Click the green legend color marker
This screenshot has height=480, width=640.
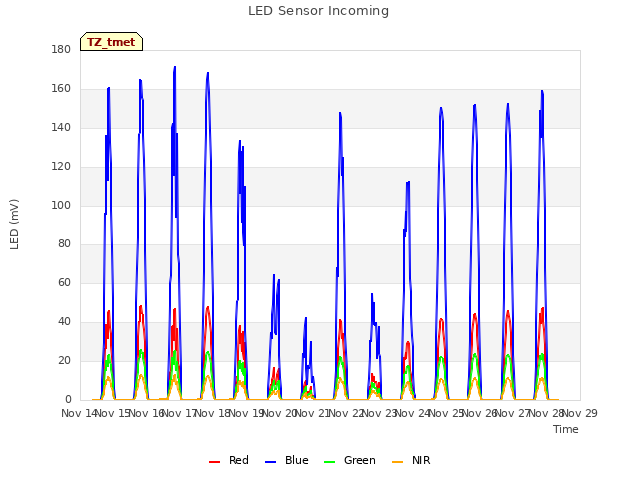(x=330, y=462)
